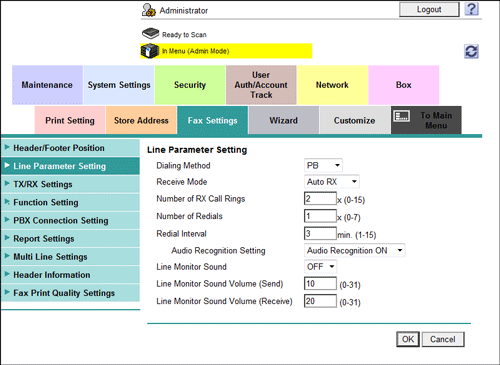Click the Administrator user icon
The height and width of the screenshot is (365, 500).
[x=148, y=10]
